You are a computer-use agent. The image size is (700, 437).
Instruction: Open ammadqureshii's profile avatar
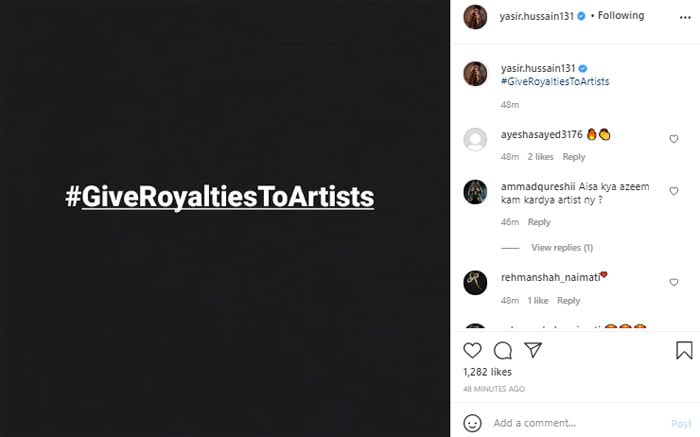pos(475,191)
